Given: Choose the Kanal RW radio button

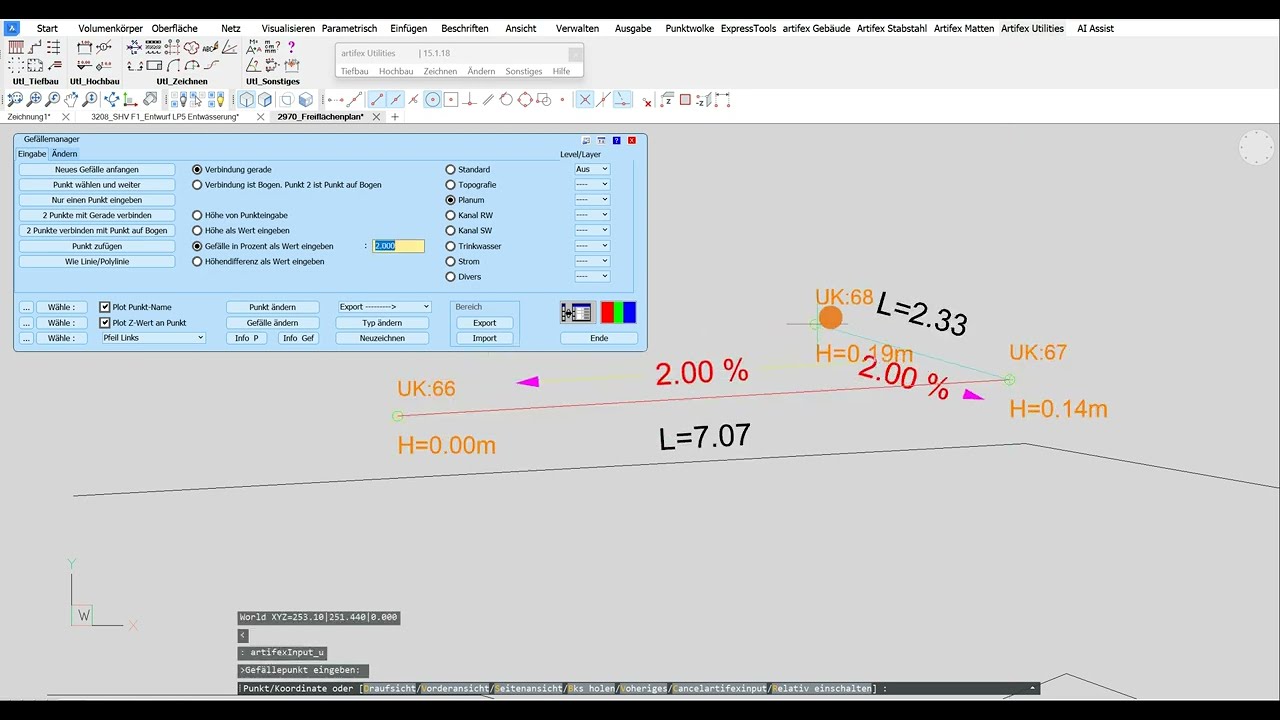Looking at the screenshot, I should tap(450, 215).
